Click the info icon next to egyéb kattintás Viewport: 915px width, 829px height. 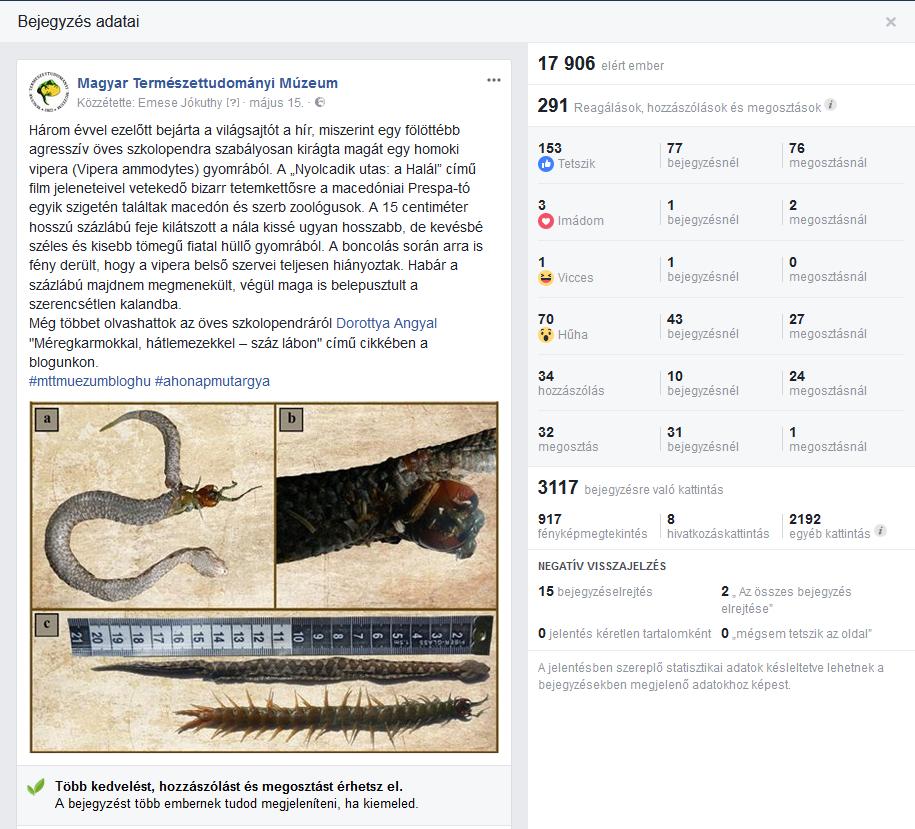coord(881,531)
